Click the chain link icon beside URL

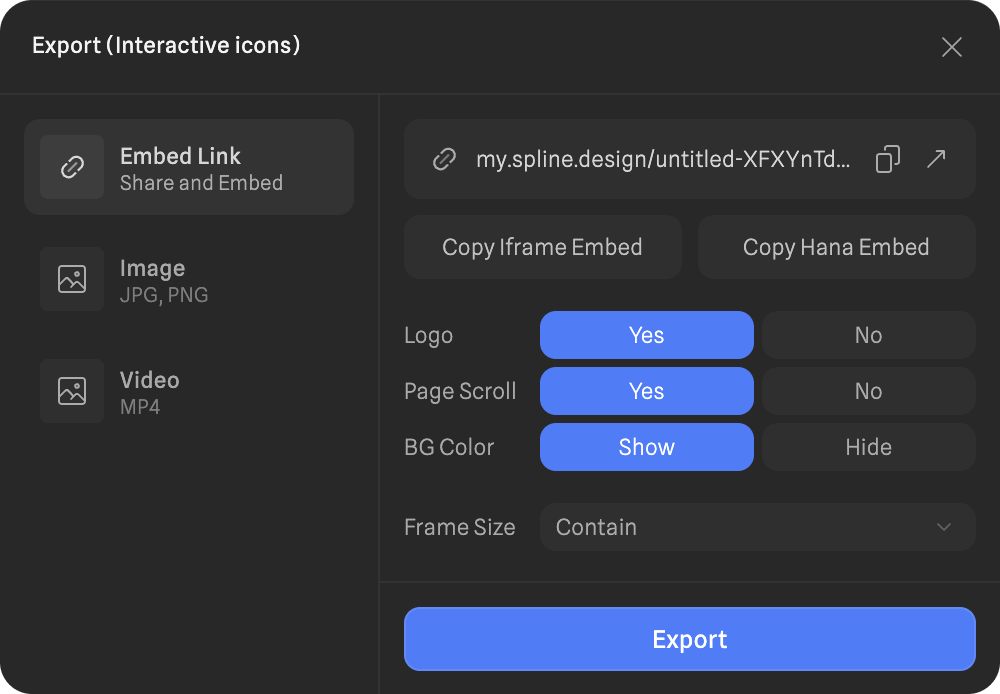click(x=444, y=159)
